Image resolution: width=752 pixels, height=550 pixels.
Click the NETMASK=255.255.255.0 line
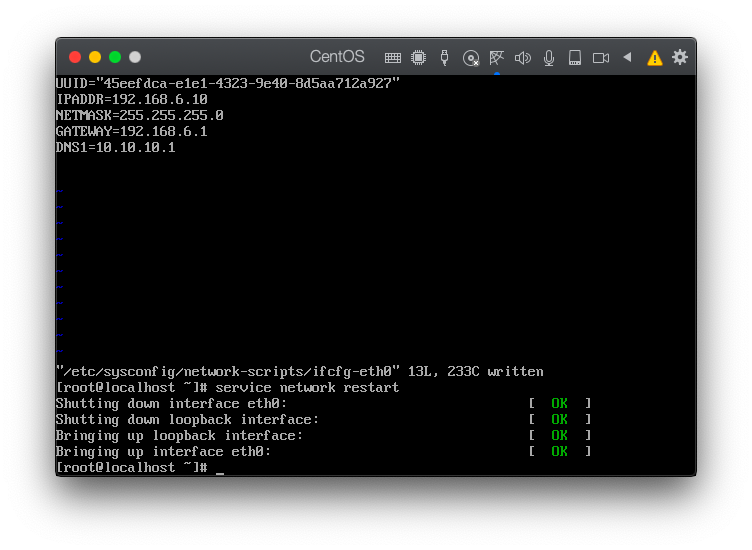[140, 115]
